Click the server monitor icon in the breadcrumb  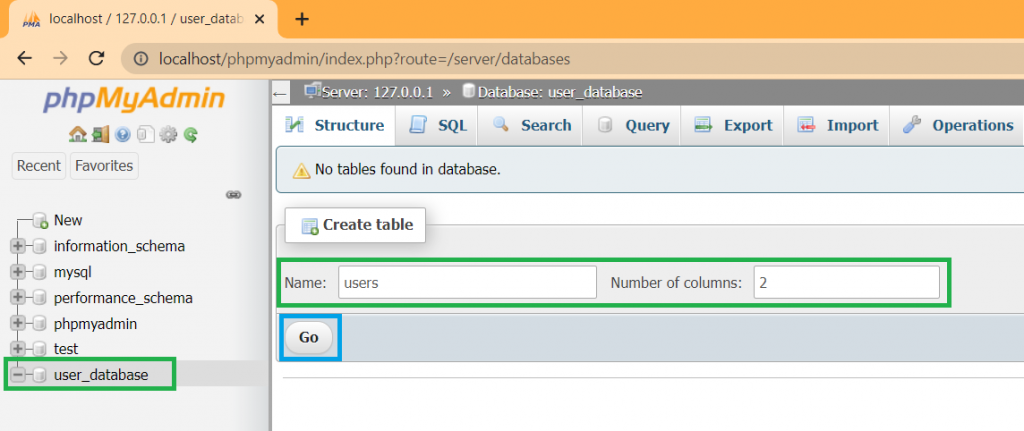click(312, 91)
